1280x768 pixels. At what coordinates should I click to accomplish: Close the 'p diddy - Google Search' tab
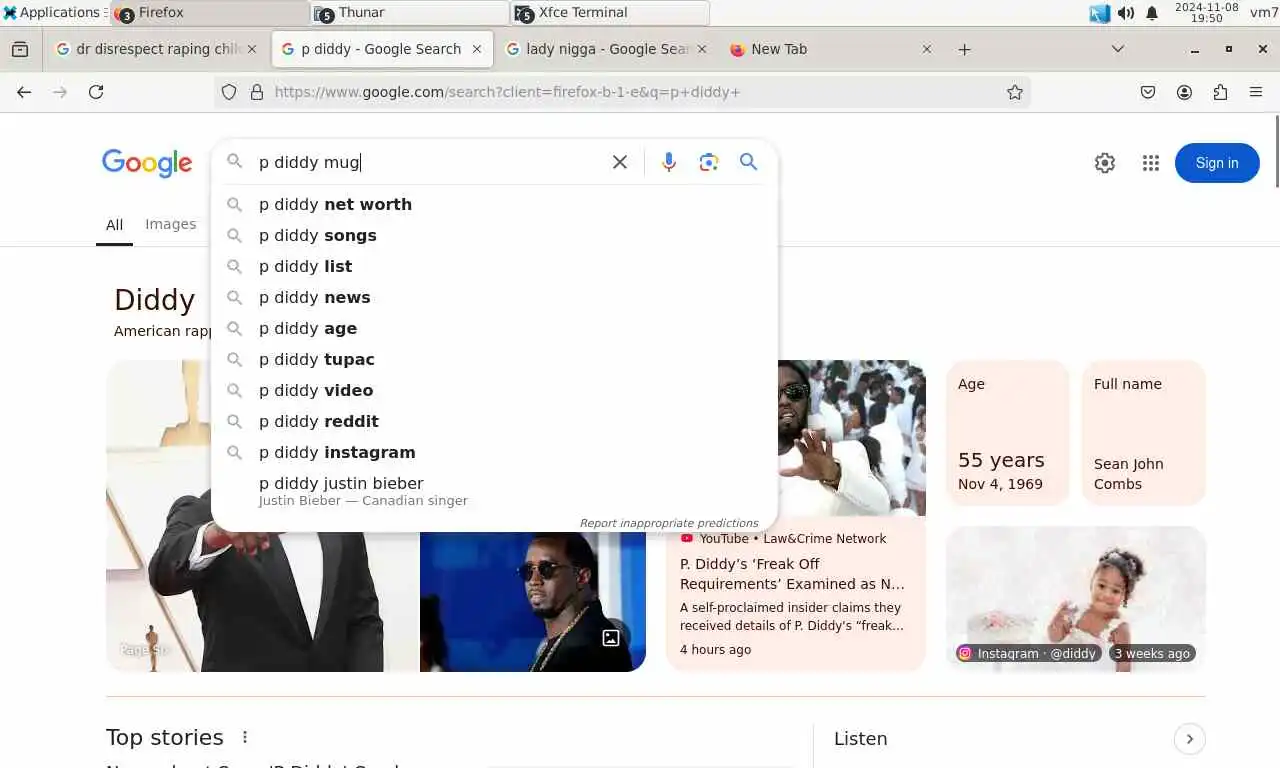pyautogui.click(x=477, y=49)
